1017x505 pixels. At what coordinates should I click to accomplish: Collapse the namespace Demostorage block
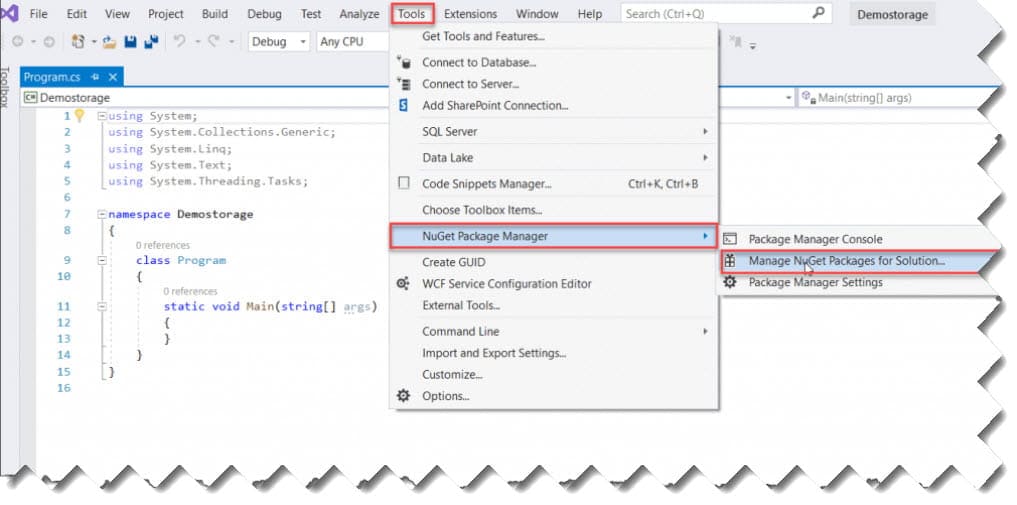[x=102, y=214]
